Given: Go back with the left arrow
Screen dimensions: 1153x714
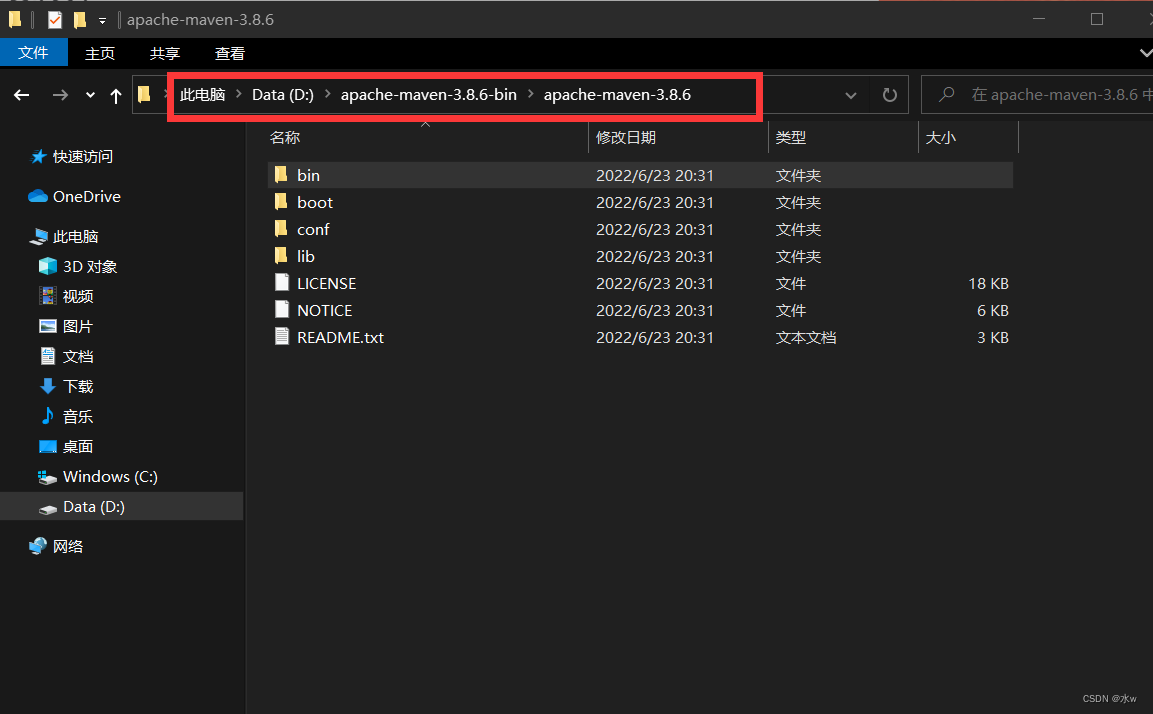Looking at the screenshot, I should click(22, 95).
